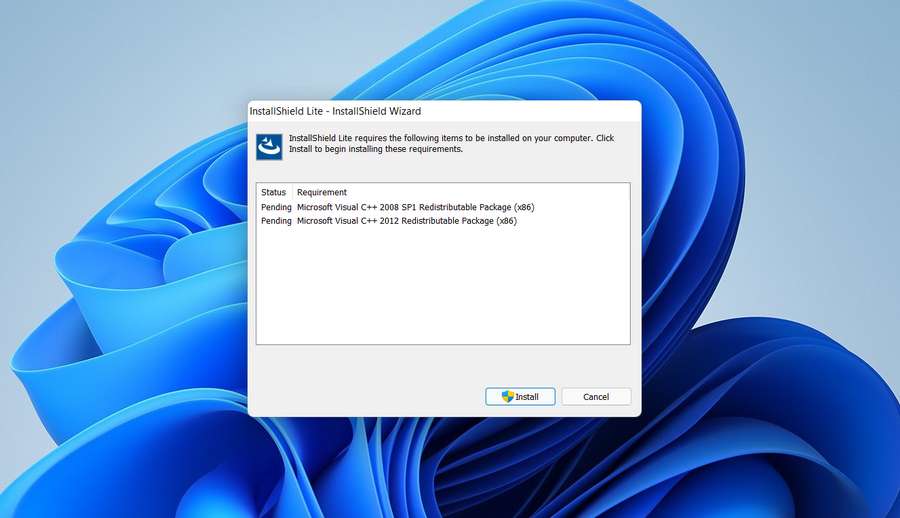
Task: Click the InstallShield Lite requirements description text
Action: click(x=451, y=144)
